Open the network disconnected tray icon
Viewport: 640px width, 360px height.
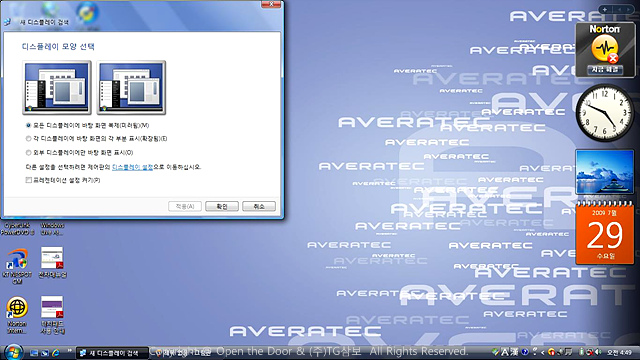click(590, 352)
